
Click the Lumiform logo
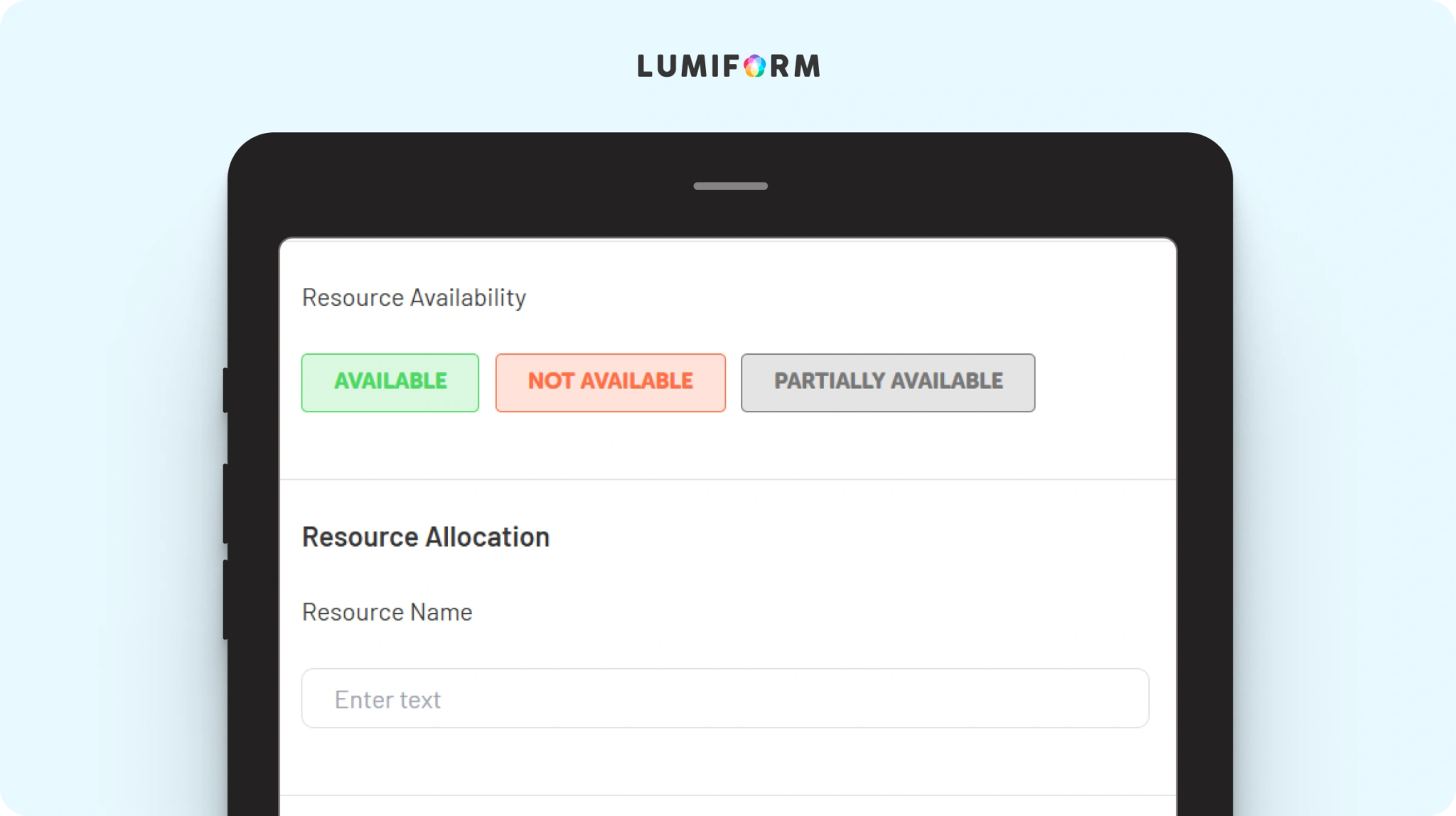click(x=729, y=66)
